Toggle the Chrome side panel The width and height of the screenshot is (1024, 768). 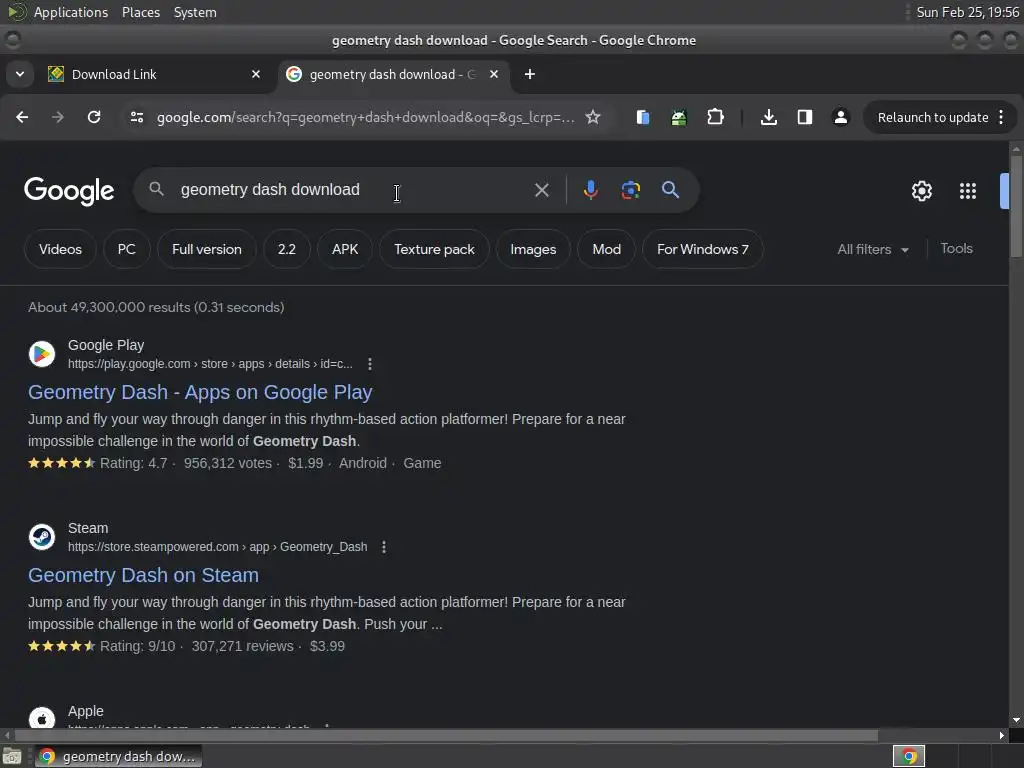[805, 117]
